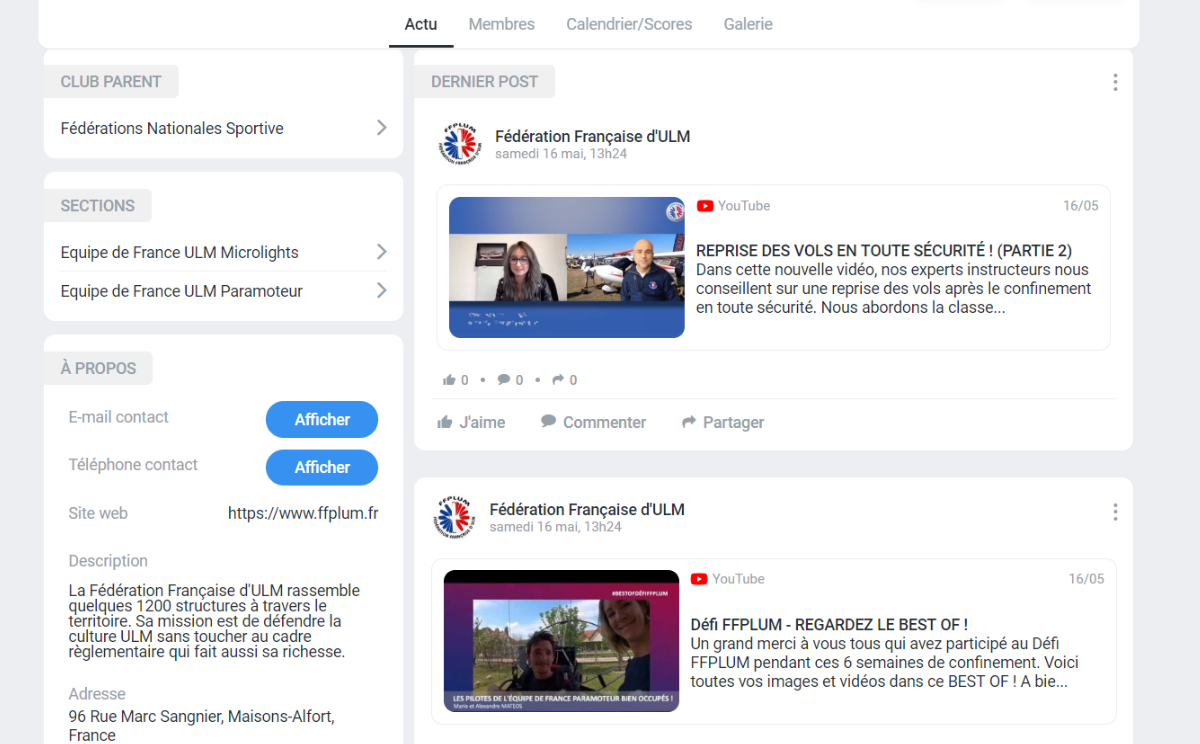The width and height of the screenshot is (1200, 744).
Task: Click YouTube icon on Défi FFPLUM card
Action: [699, 579]
